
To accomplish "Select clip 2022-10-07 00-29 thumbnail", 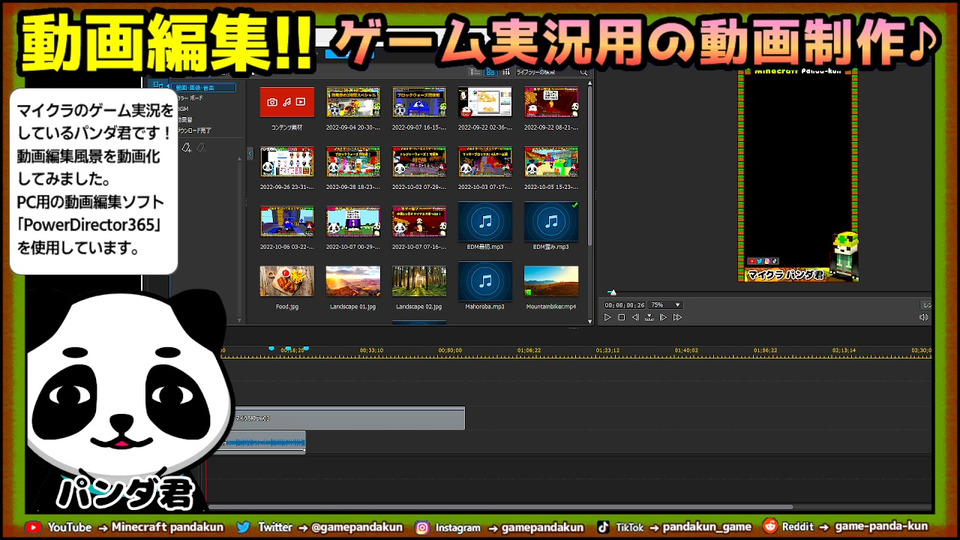I will coord(353,221).
